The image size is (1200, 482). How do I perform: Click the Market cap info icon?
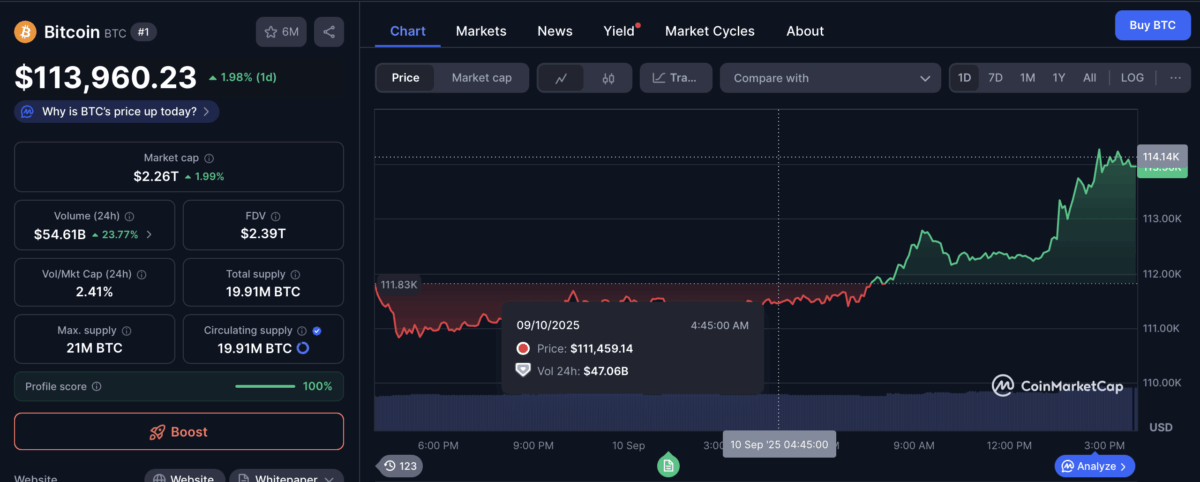pyautogui.click(x=209, y=158)
